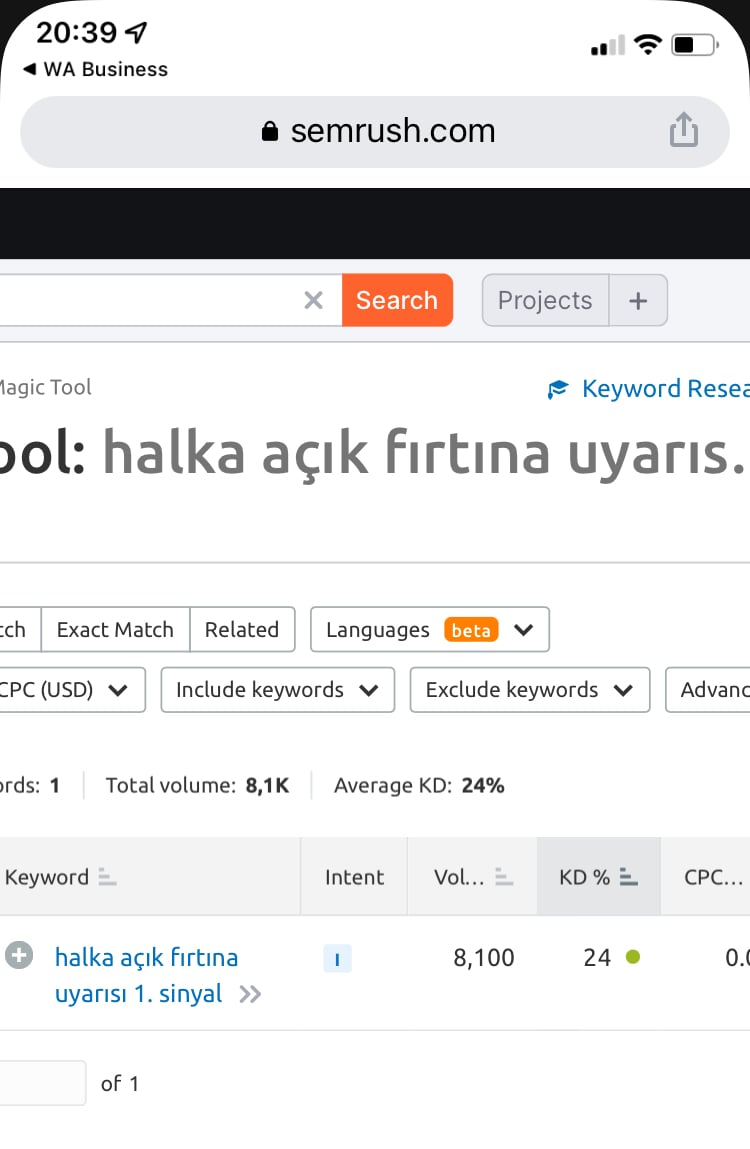Click double chevron beside keyword

coord(250,994)
